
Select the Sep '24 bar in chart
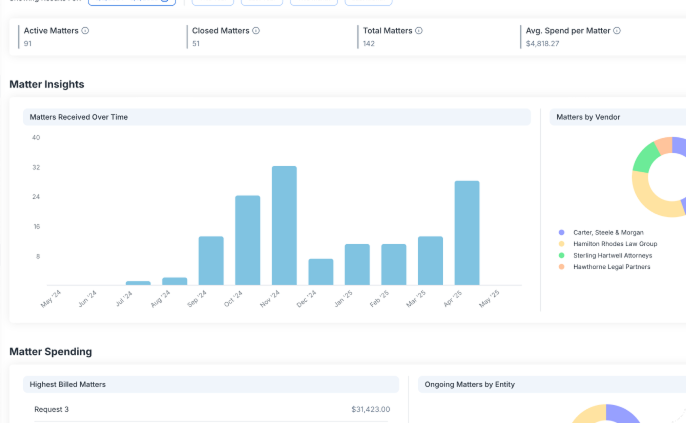point(211,261)
